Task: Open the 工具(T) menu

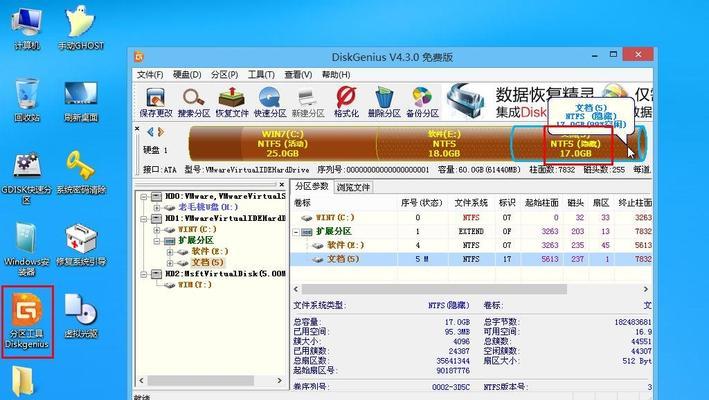Action: click(261, 75)
